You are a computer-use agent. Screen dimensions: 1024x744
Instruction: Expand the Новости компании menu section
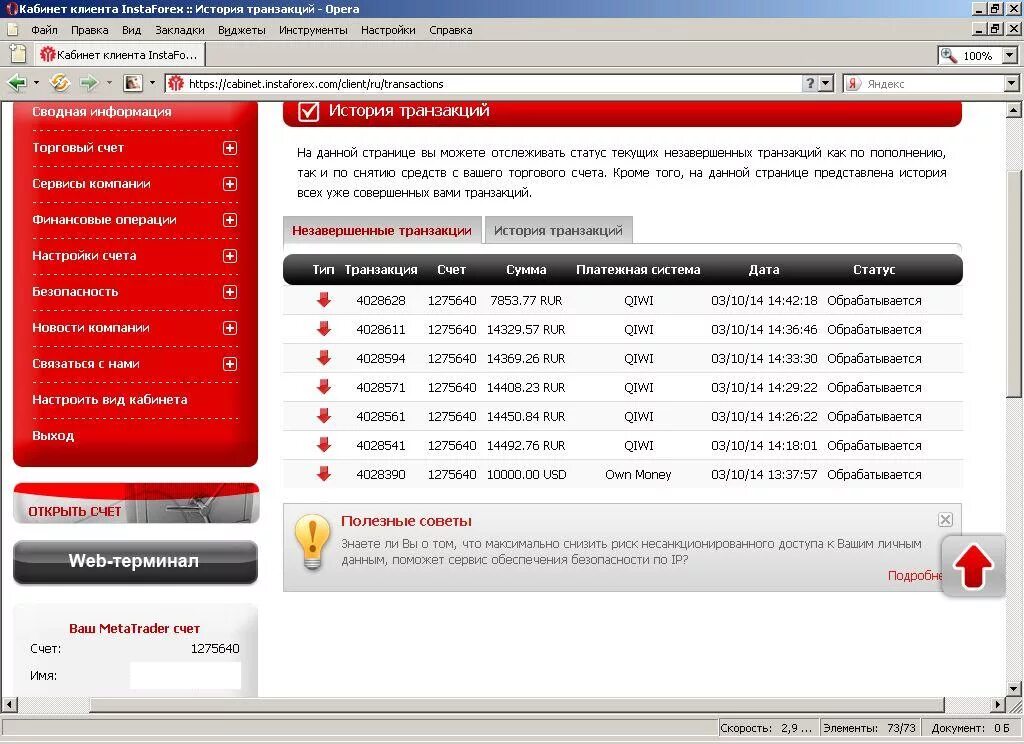230,328
